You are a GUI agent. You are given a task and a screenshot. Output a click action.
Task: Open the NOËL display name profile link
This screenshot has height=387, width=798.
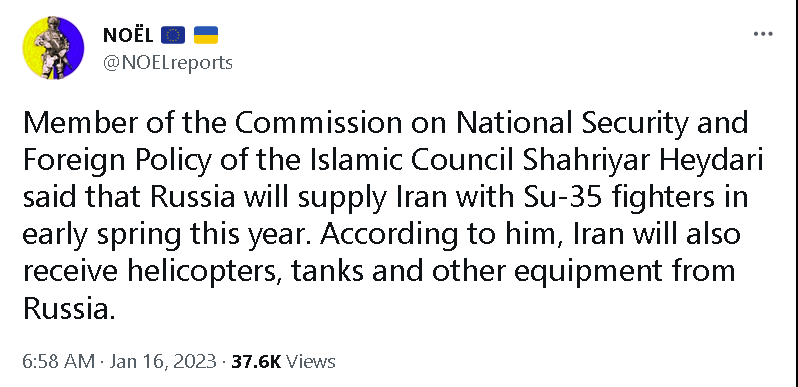[x=128, y=35]
